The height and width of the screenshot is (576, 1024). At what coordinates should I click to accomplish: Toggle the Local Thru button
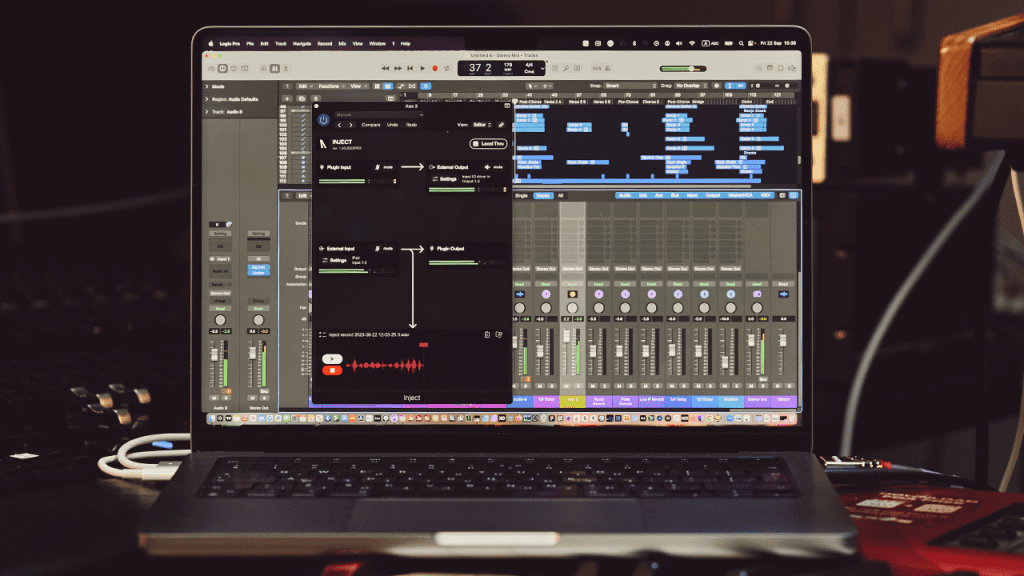(x=488, y=144)
